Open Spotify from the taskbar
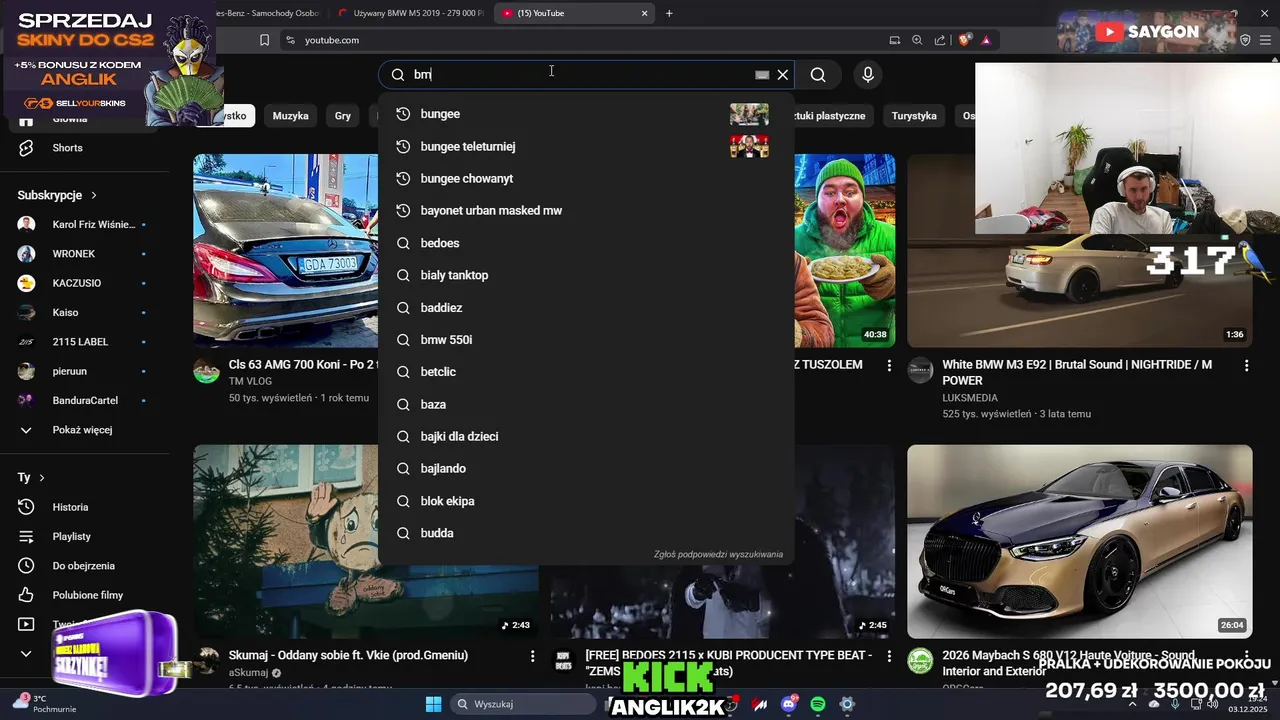1280x720 pixels. (x=818, y=704)
